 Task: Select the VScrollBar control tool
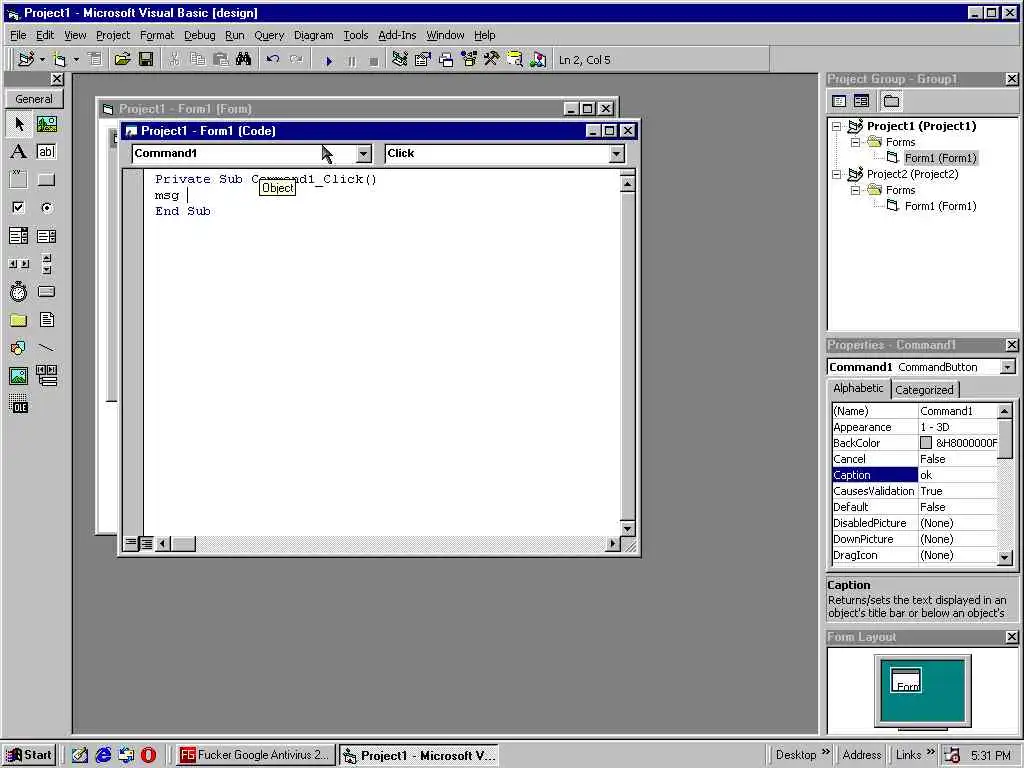pyautogui.click(x=46, y=264)
